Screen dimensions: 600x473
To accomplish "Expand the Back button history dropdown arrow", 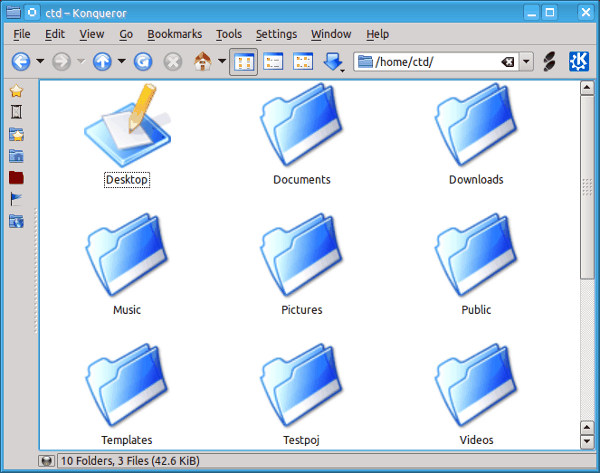I will (x=40, y=62).
